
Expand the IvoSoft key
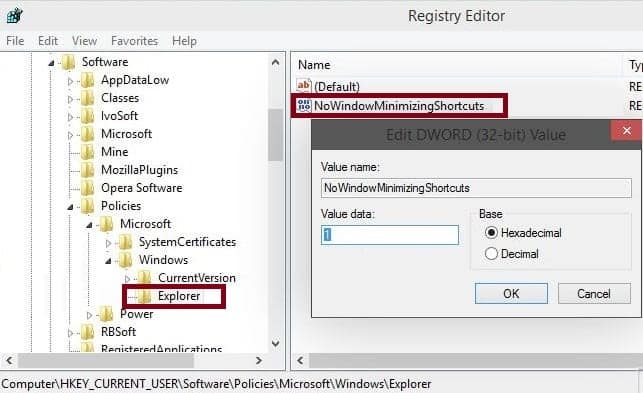click(x=70, y=117)
